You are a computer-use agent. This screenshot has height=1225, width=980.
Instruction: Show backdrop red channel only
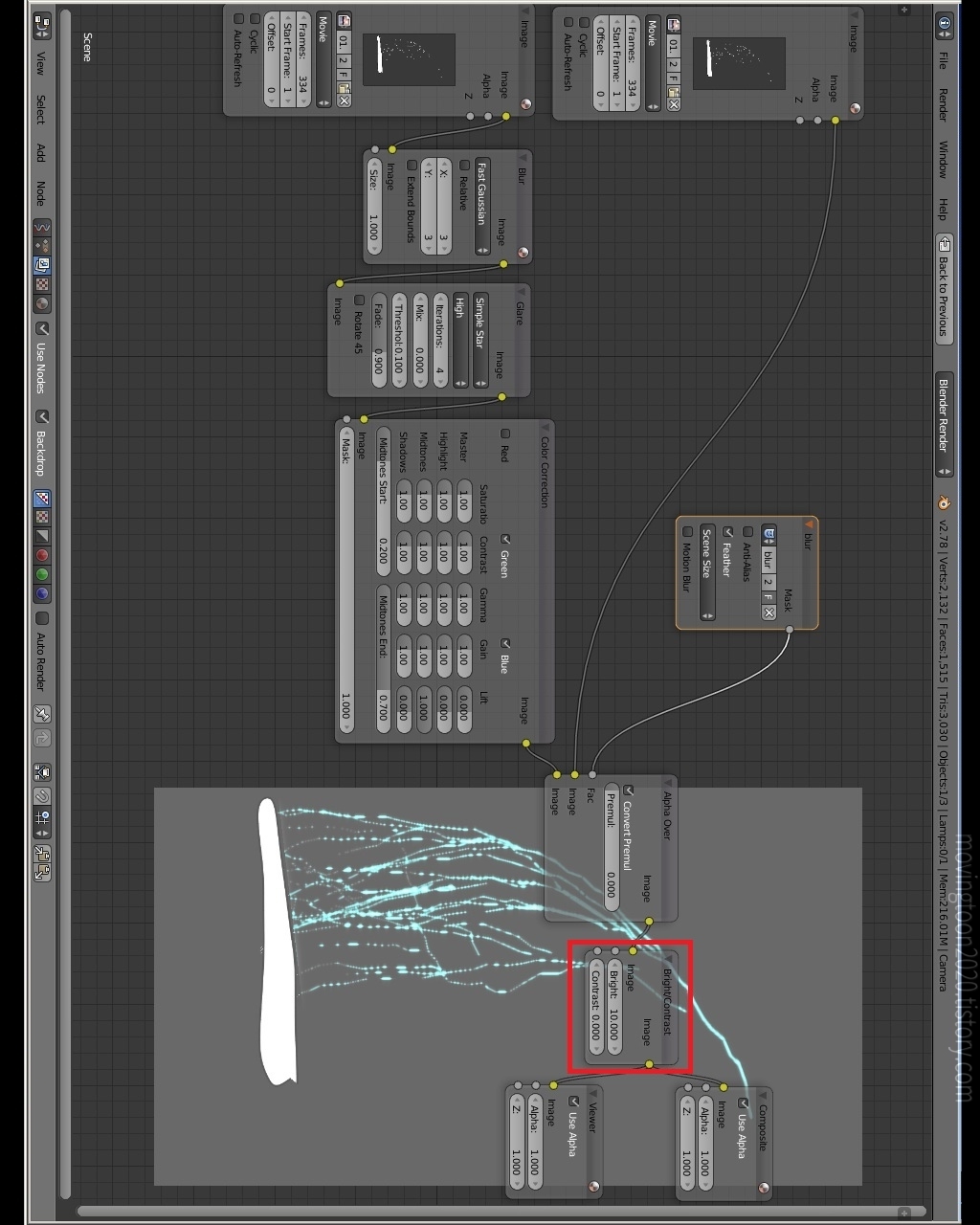pyautogui.click(x=42, y=555)
